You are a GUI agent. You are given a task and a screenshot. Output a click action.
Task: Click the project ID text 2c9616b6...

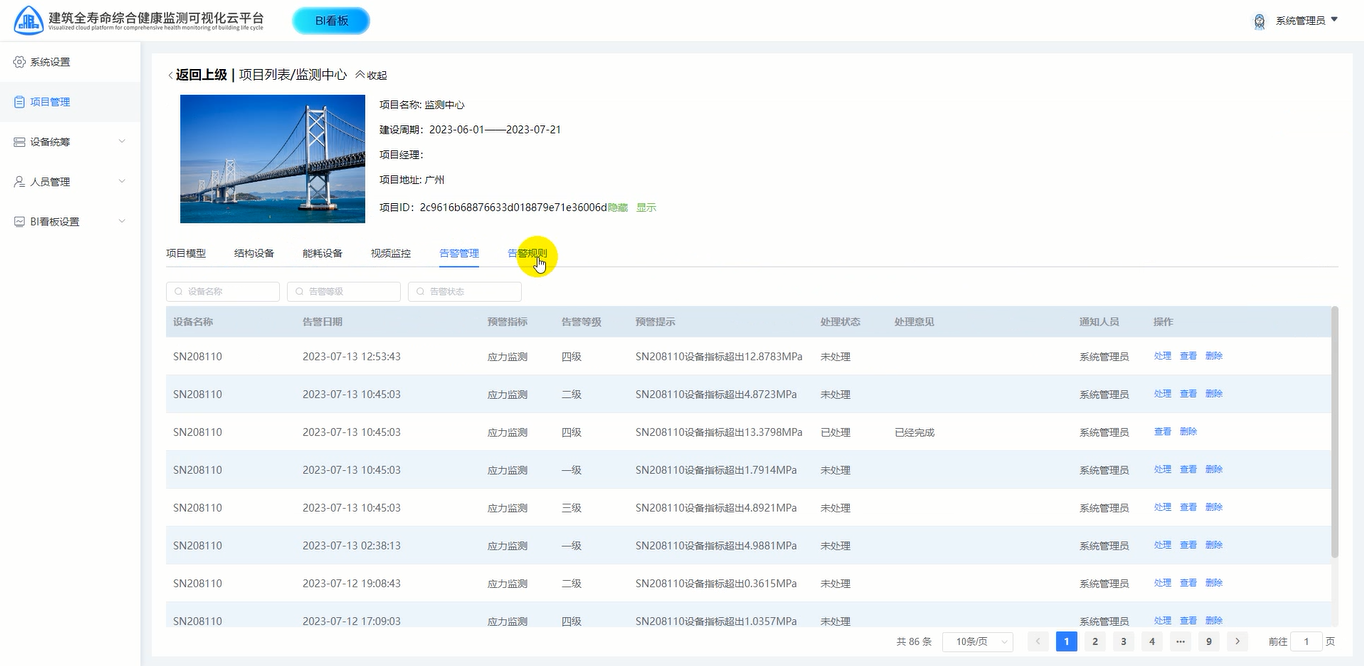(x=513, y=207)
